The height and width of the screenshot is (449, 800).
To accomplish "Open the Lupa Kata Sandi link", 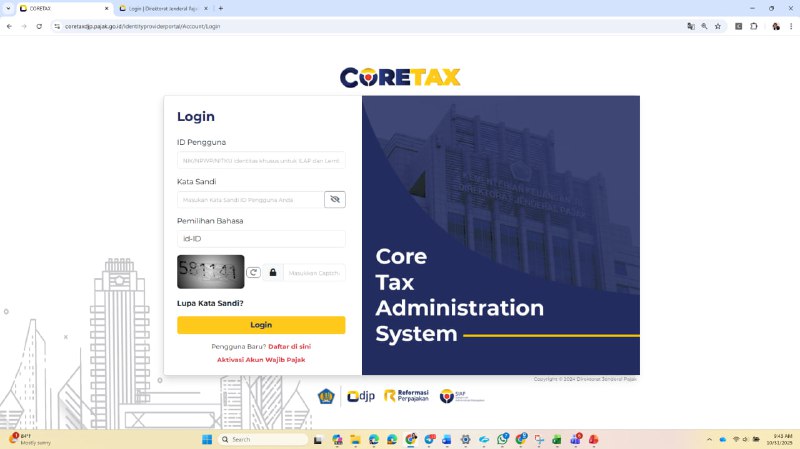I will [210, 303].
